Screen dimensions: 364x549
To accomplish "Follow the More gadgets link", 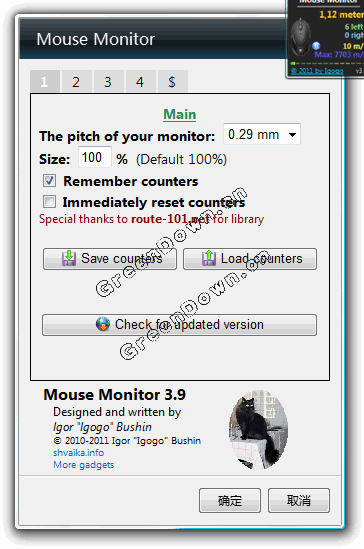I will [84, 465].
